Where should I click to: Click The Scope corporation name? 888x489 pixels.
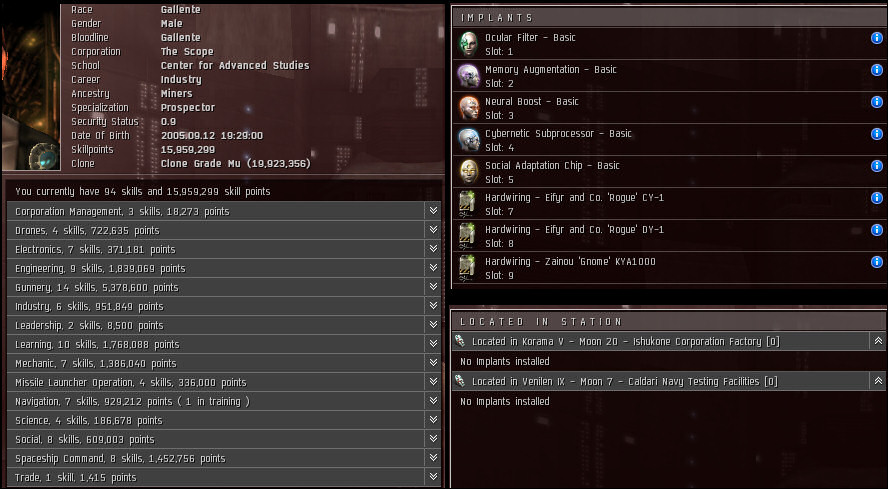(x=187, y=52)
